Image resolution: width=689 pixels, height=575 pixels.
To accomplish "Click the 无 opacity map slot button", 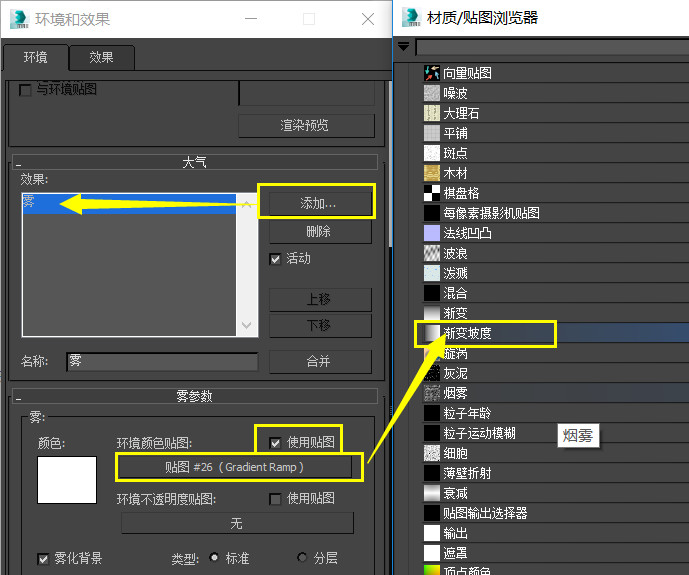I will (237, 523).
